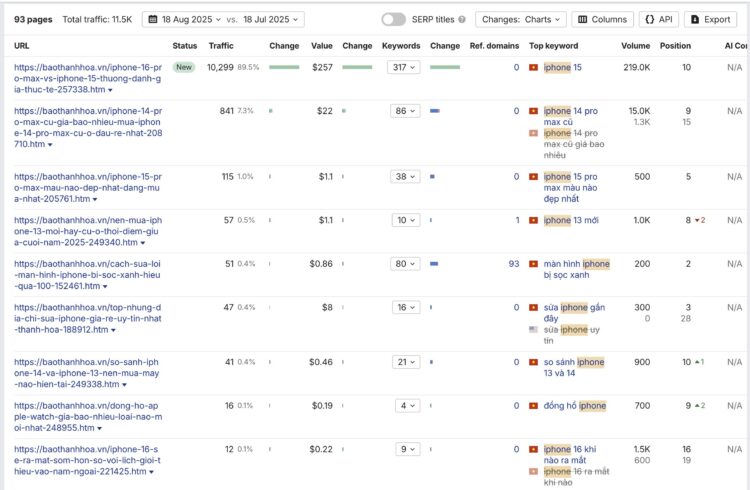Screen dimensions: 750x490
Task: Sort by the Keywords column header
Action: pos(401,46)
